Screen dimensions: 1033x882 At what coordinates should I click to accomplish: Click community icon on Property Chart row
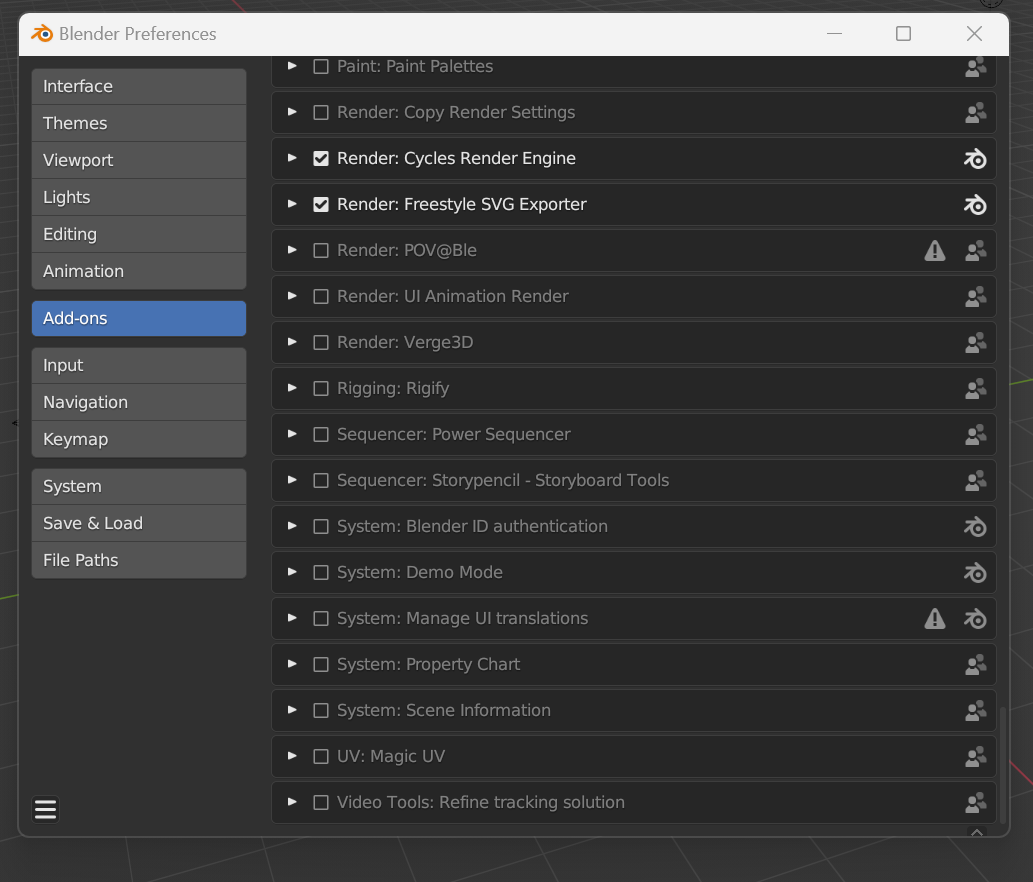(976, 665)
